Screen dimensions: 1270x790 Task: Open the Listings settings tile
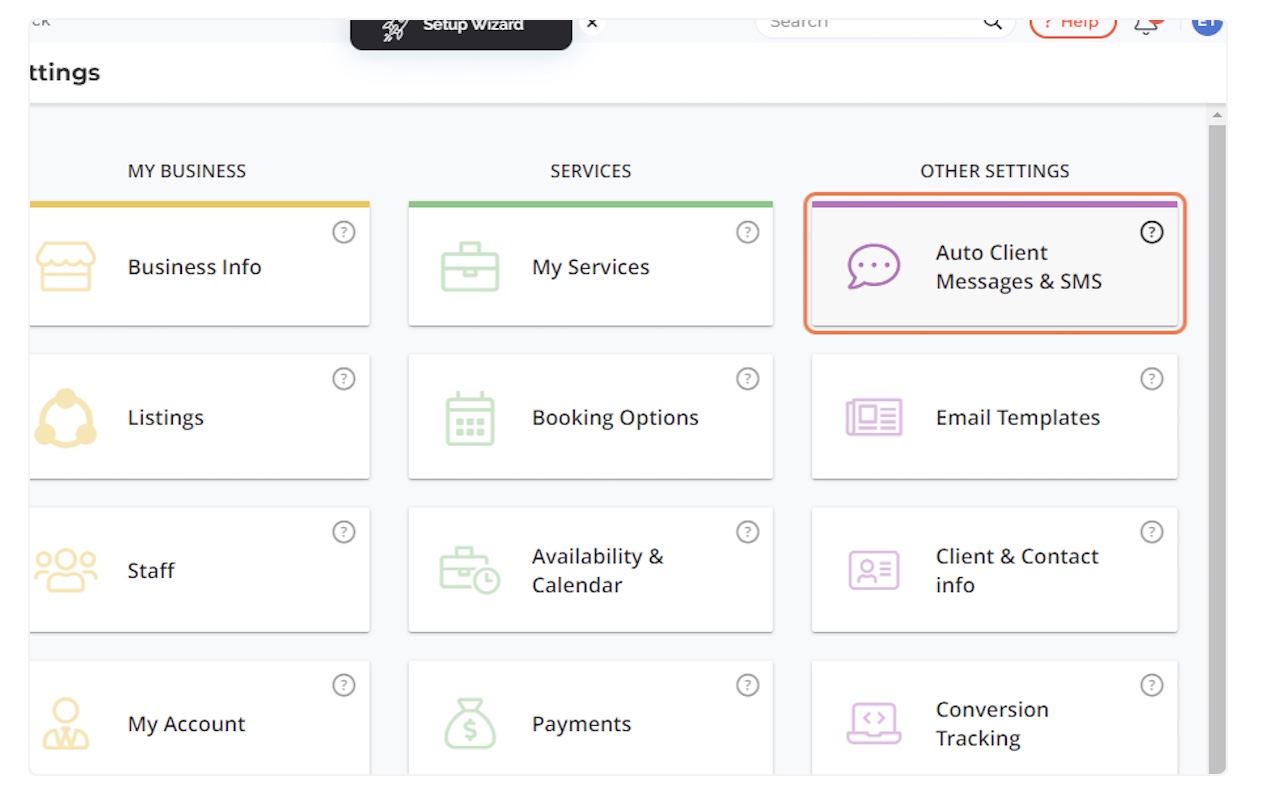click(x=198, y=418)
